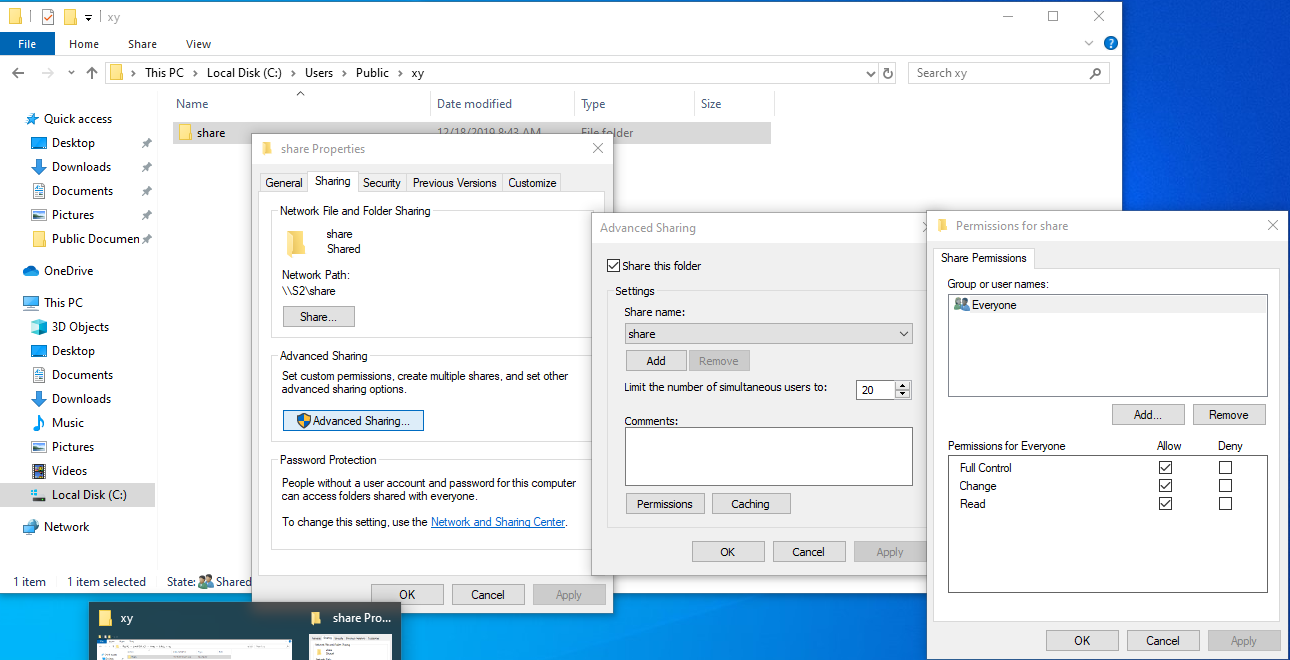Check Deny Full Control checkbox
Image resolution: width=1290 pixels, height=660 pixels.
(x=1226, y=468)
